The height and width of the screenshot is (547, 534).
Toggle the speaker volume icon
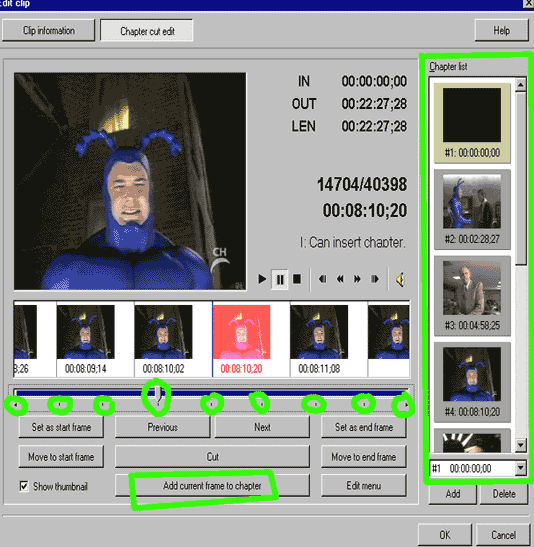point(400,279)
